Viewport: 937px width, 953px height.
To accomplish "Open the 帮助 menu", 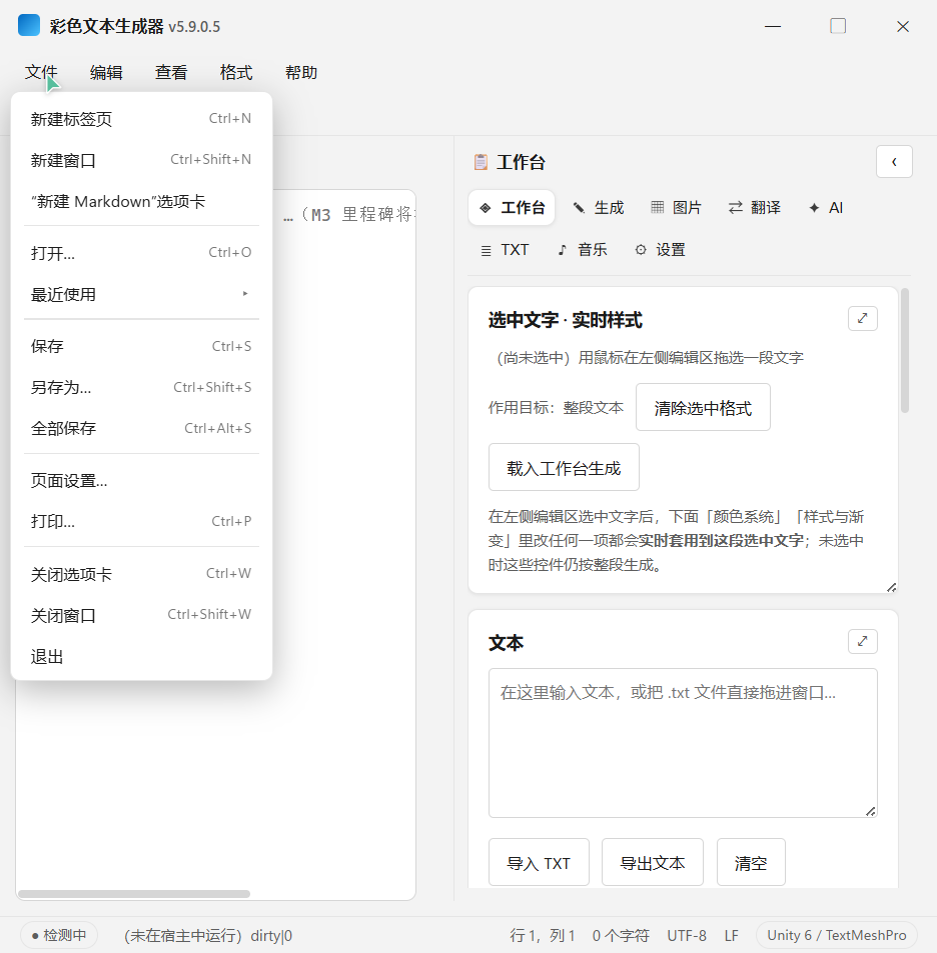I will [301, 72].
